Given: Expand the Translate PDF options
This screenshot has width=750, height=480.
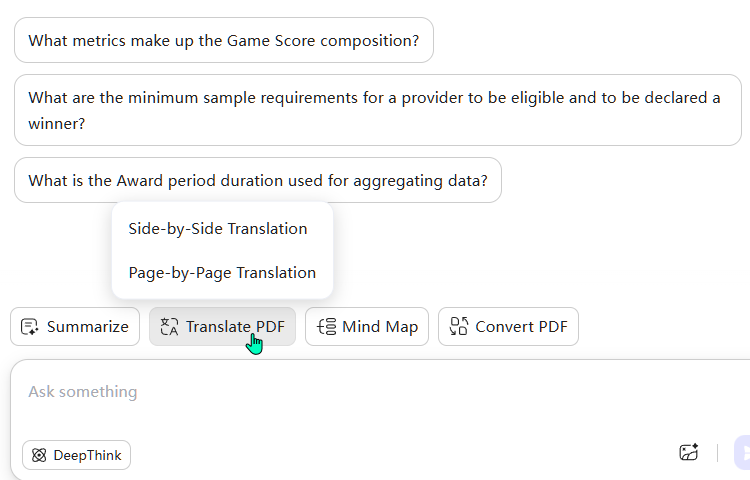Looking at the screenshot, I should 222,327.
